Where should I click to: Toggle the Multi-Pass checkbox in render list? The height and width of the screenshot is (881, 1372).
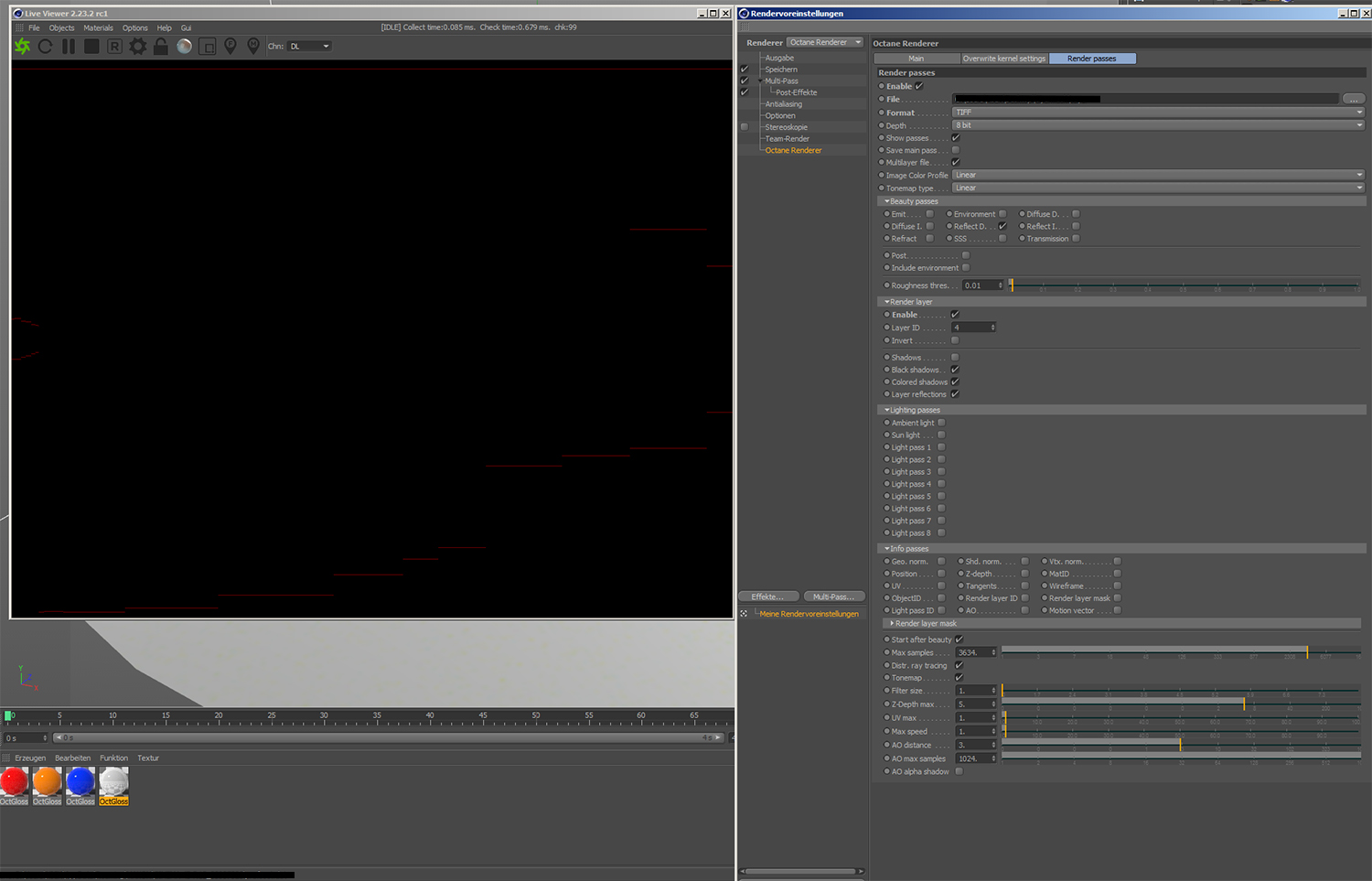(745, 81)
